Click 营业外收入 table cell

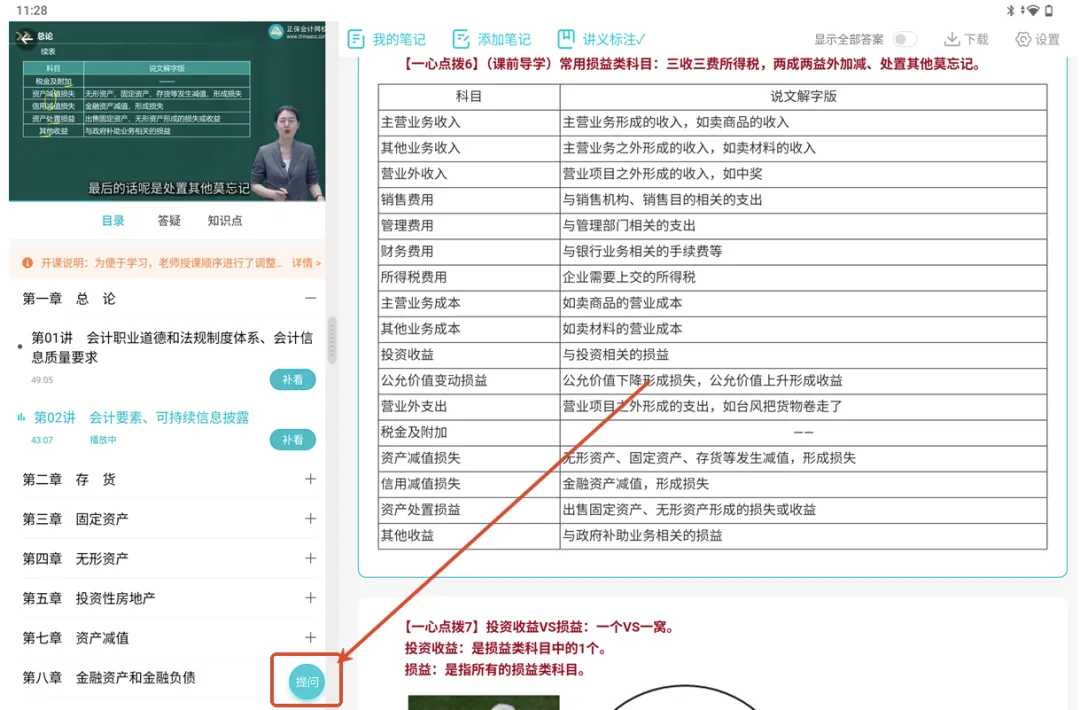point(468,174)
